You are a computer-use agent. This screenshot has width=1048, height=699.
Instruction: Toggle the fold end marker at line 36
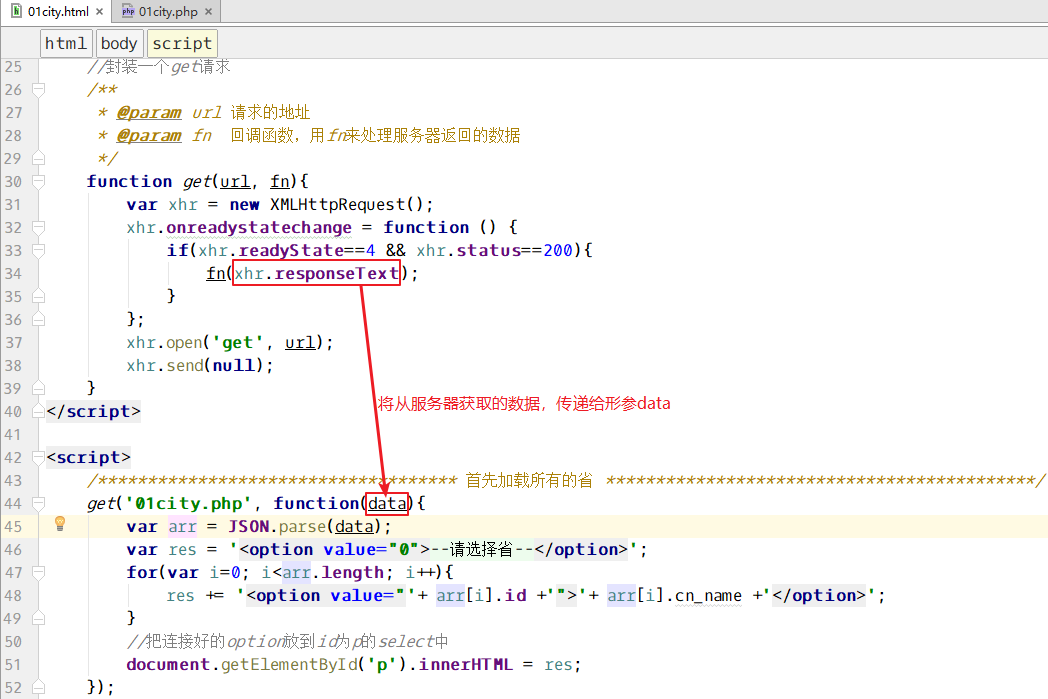pyautogui.click(x=39, y=319)
